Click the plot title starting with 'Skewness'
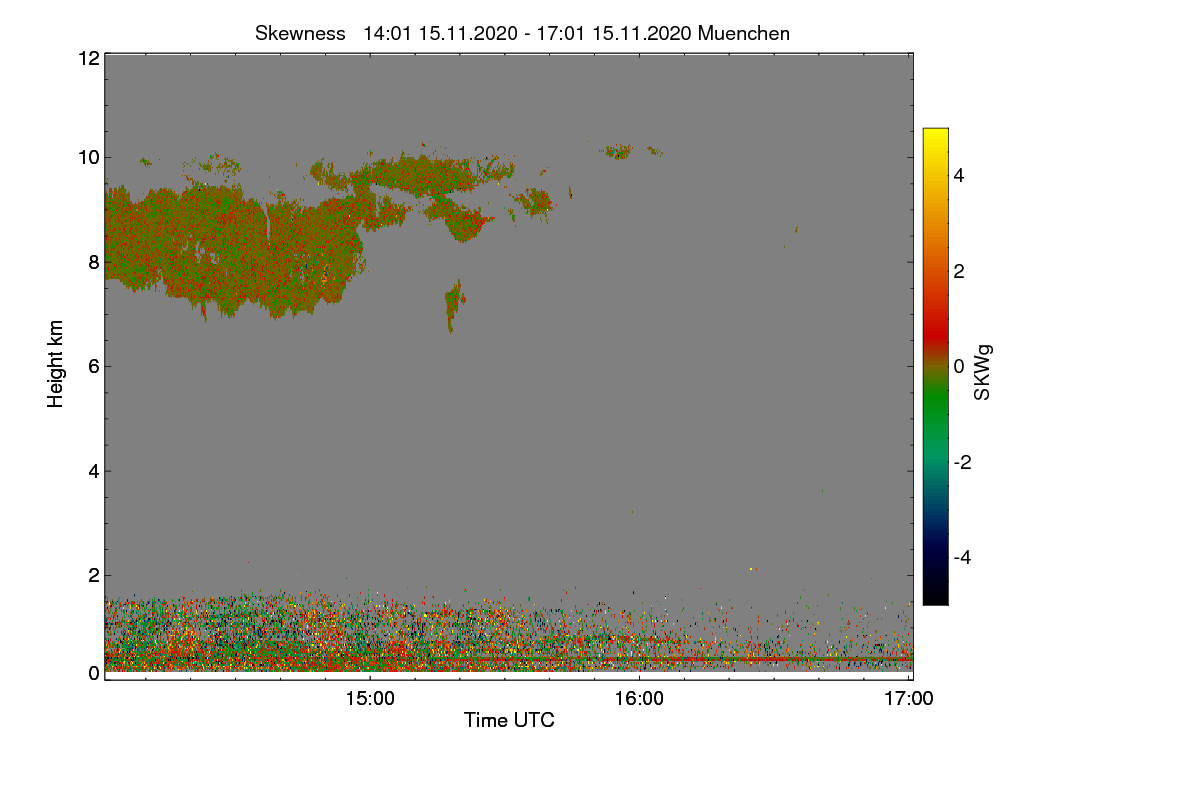This screenshot has width=1200, height=800. click(x=522, y=33)
